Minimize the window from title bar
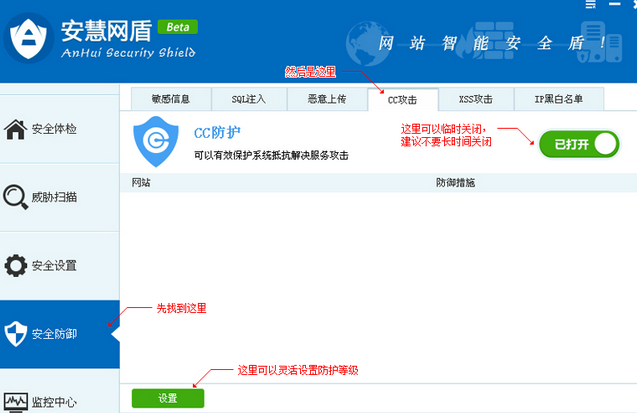Image resolution: width=637 pixels, height=413 pixels. click(x=614, y=4)
